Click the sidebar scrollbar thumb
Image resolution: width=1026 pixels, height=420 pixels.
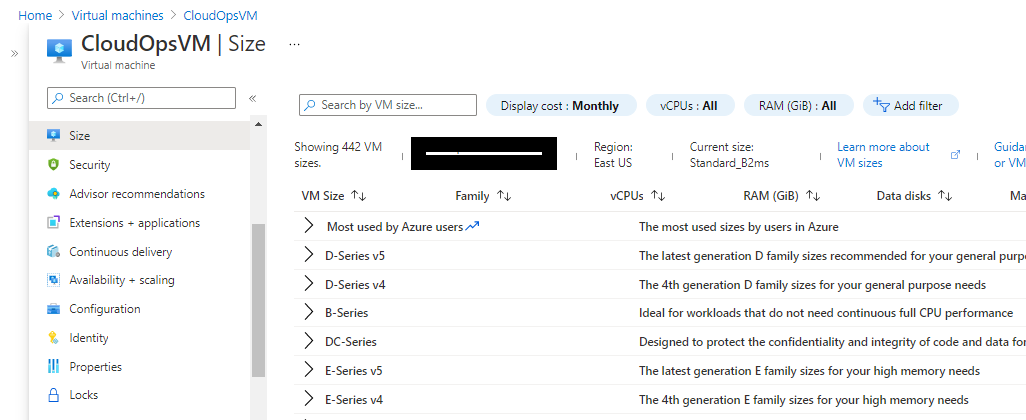point(258,300)
